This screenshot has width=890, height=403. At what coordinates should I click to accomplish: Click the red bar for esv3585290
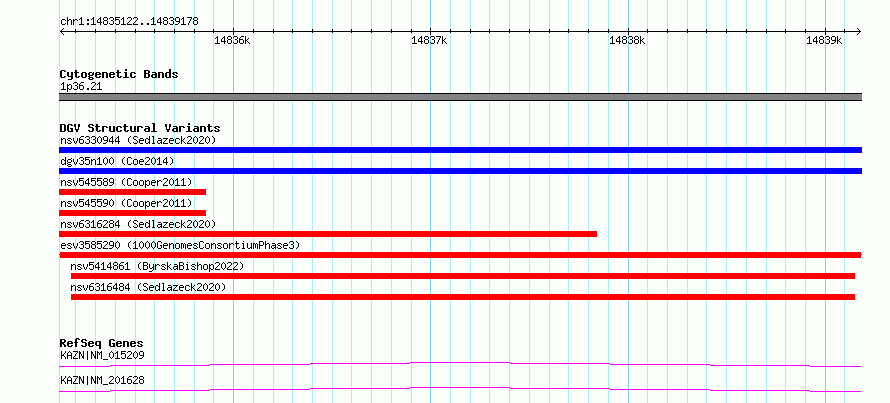pos(460,255)
